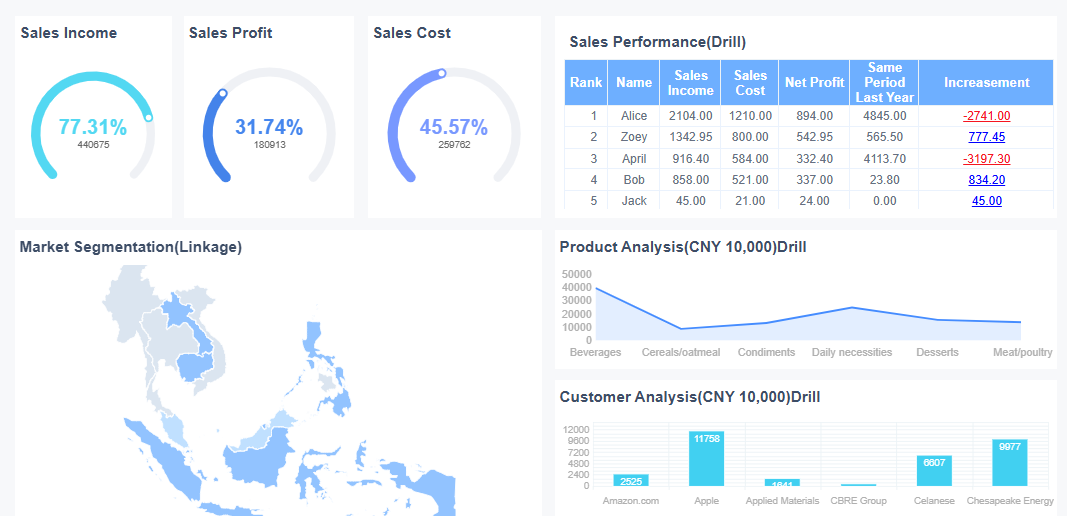
Task: Click the Amazon.com bar labeled 2525
Action: point(631,481)
